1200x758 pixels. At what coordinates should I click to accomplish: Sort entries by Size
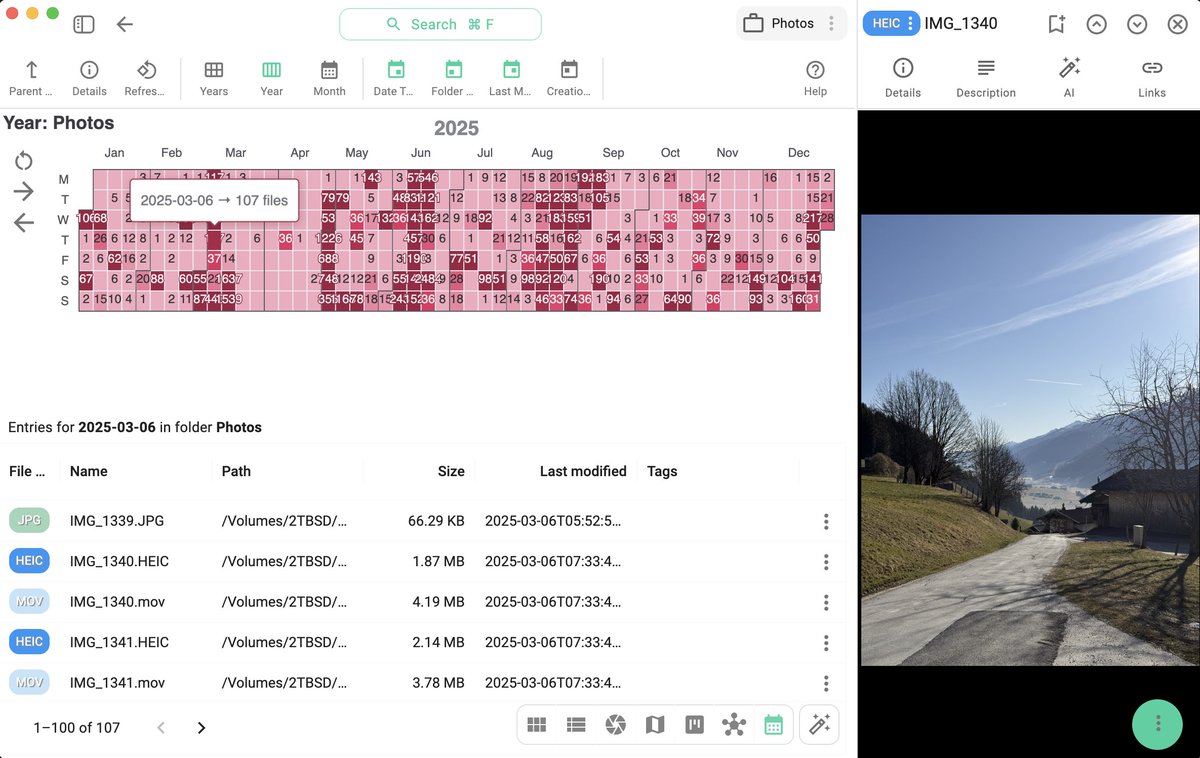click(451, 471)
